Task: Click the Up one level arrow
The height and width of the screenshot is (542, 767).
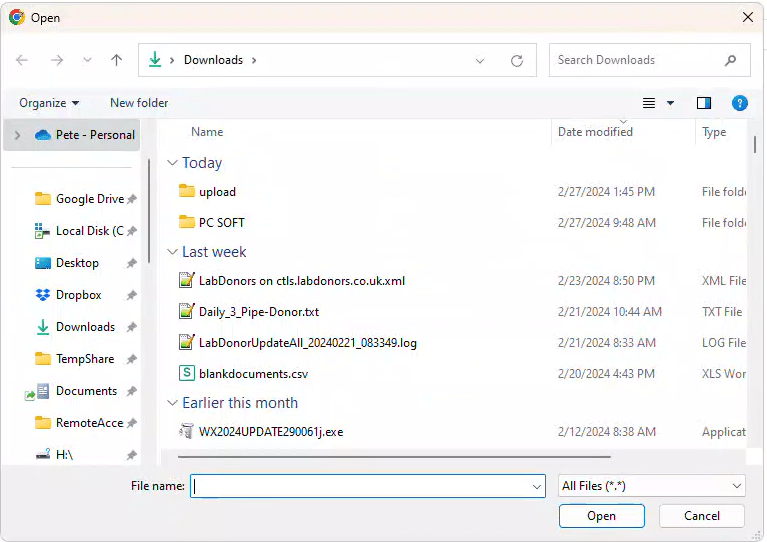Action: [x=116, y=60]
